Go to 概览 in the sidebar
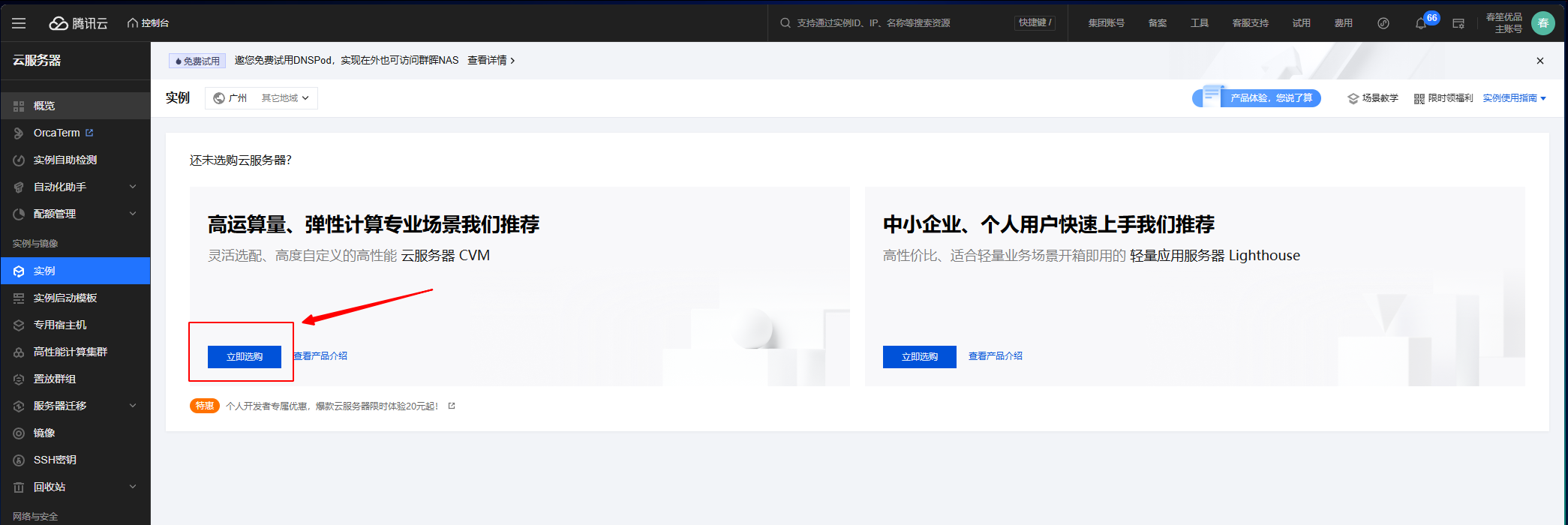The width and height of the screenshot is (1568, 525). click(x=75, y=106)
